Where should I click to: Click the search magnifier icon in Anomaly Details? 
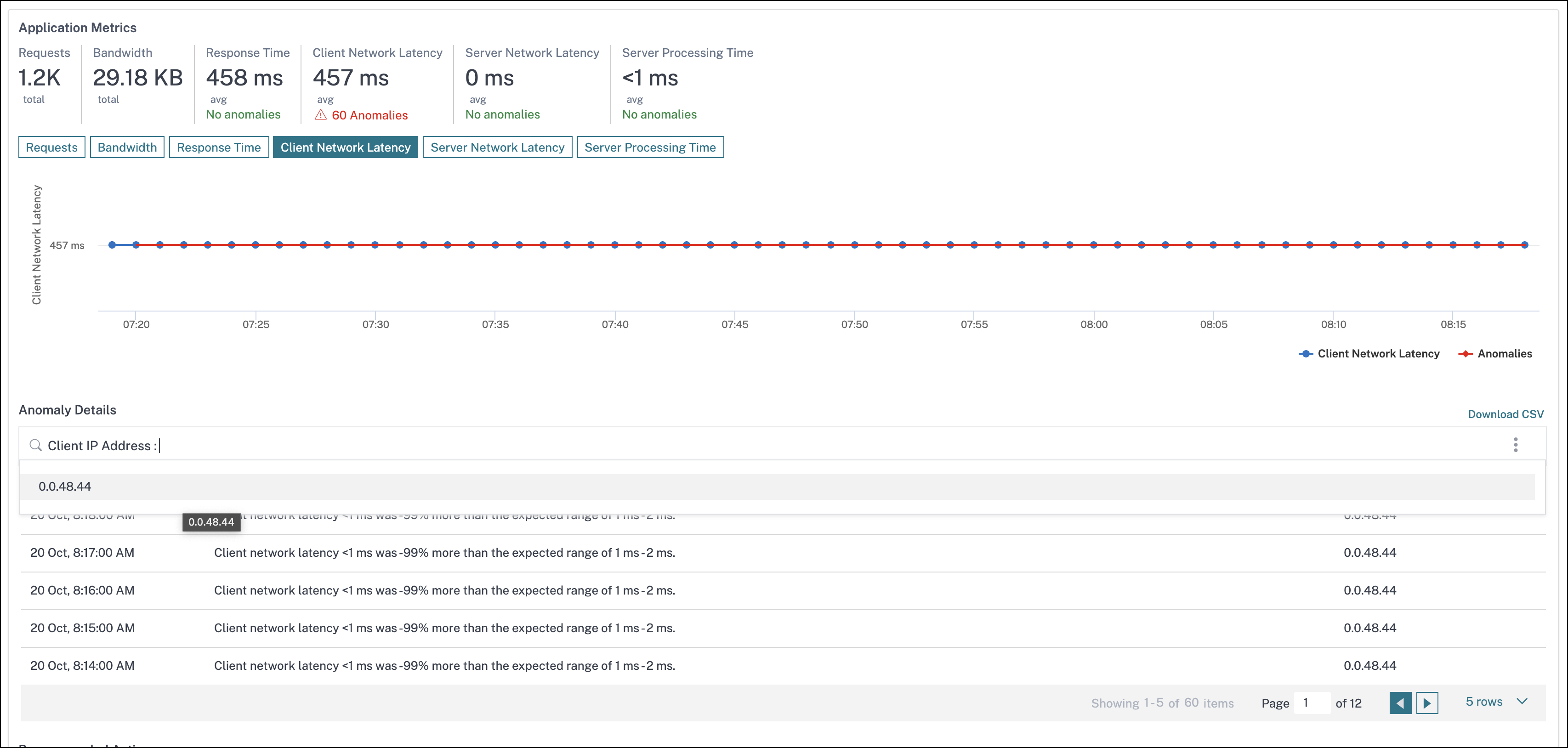coord(35,446)
